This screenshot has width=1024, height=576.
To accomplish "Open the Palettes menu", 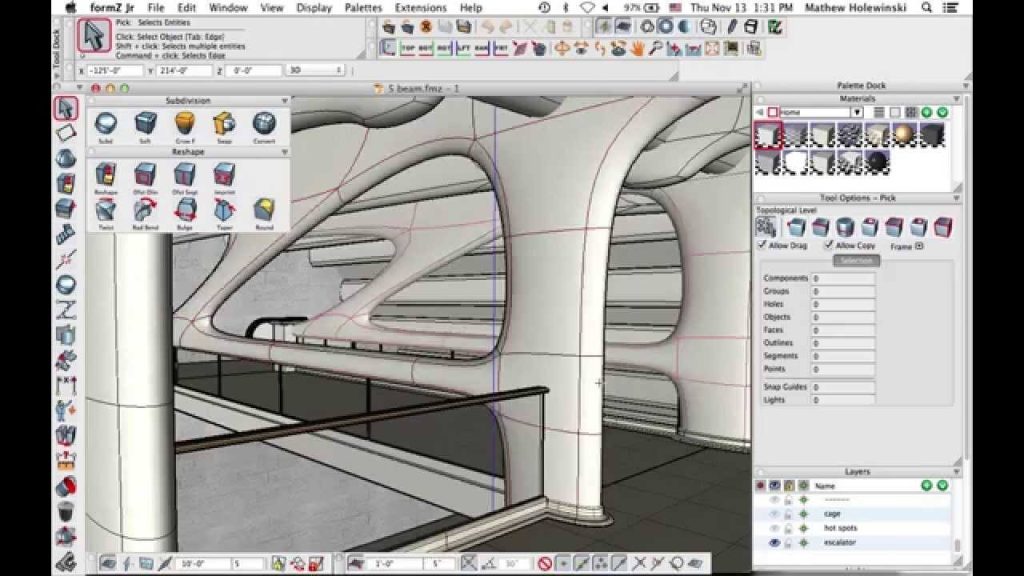I will point(363,8).
